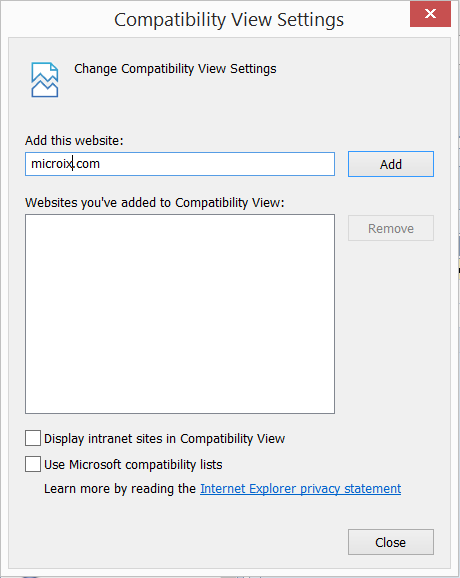The image size is (460, 578).
Task: Click the Add this website label
Action: pos(74,140)
